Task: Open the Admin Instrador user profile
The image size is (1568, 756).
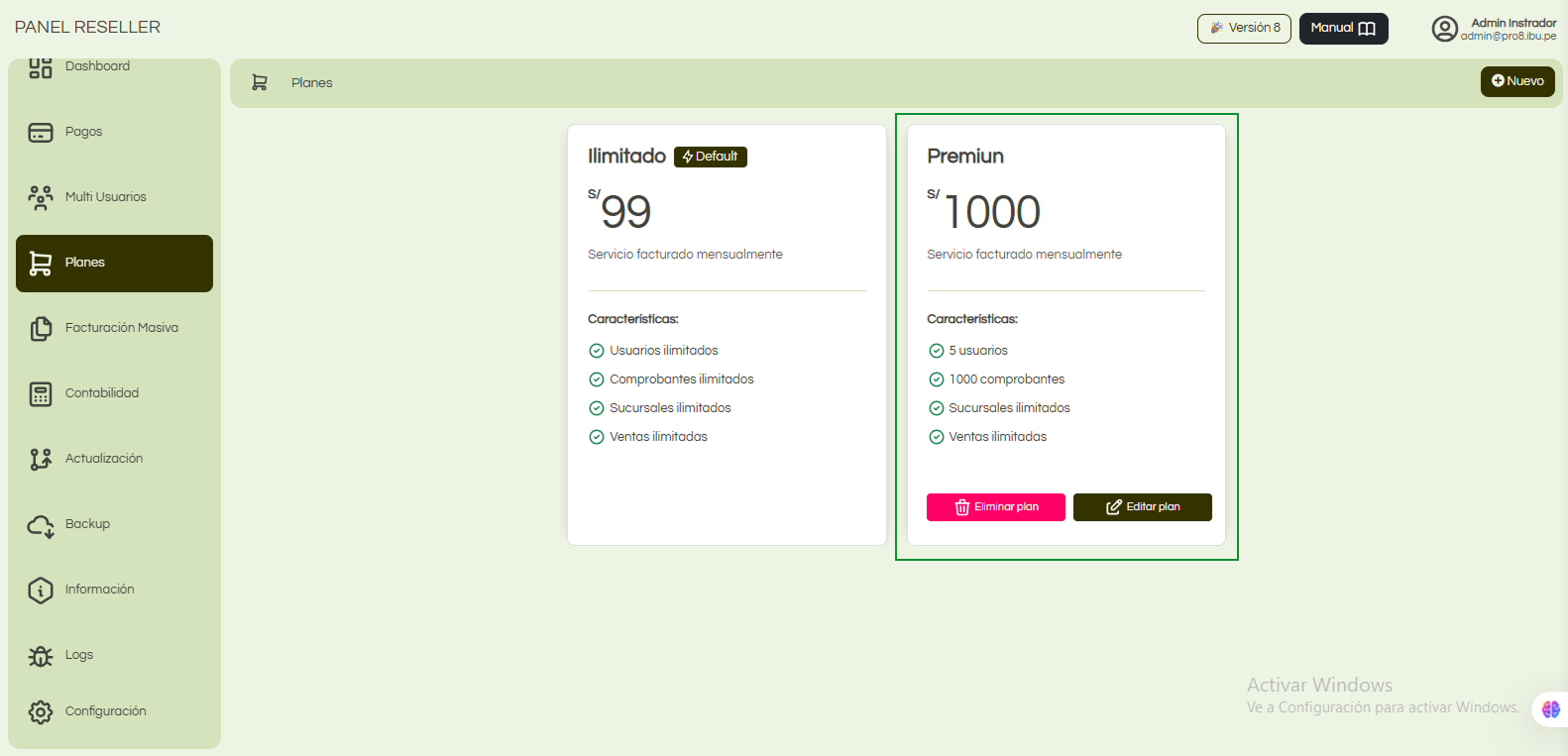Action: pos(1494,29)
